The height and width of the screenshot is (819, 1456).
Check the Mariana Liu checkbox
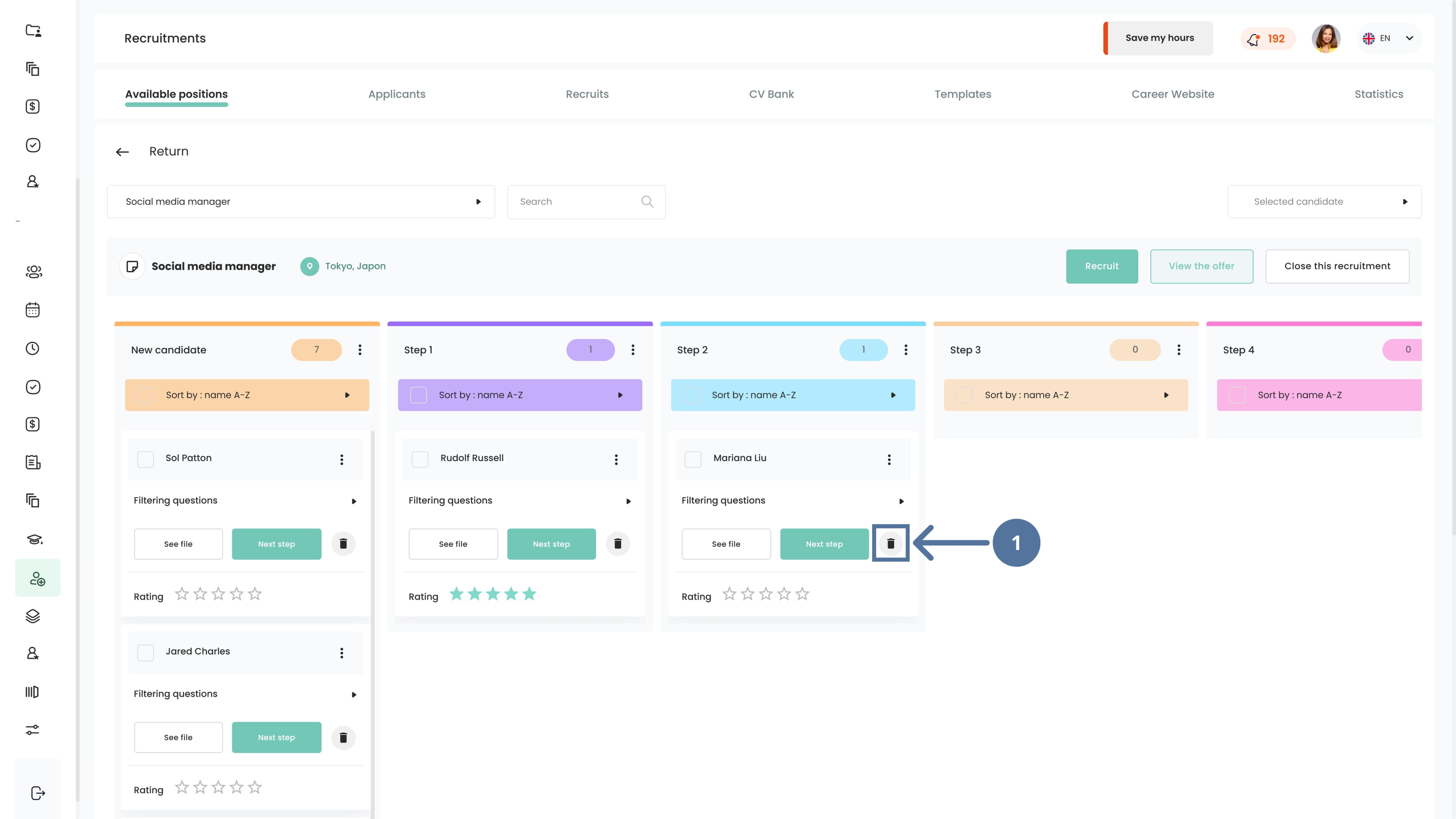[x=693, y=459]
